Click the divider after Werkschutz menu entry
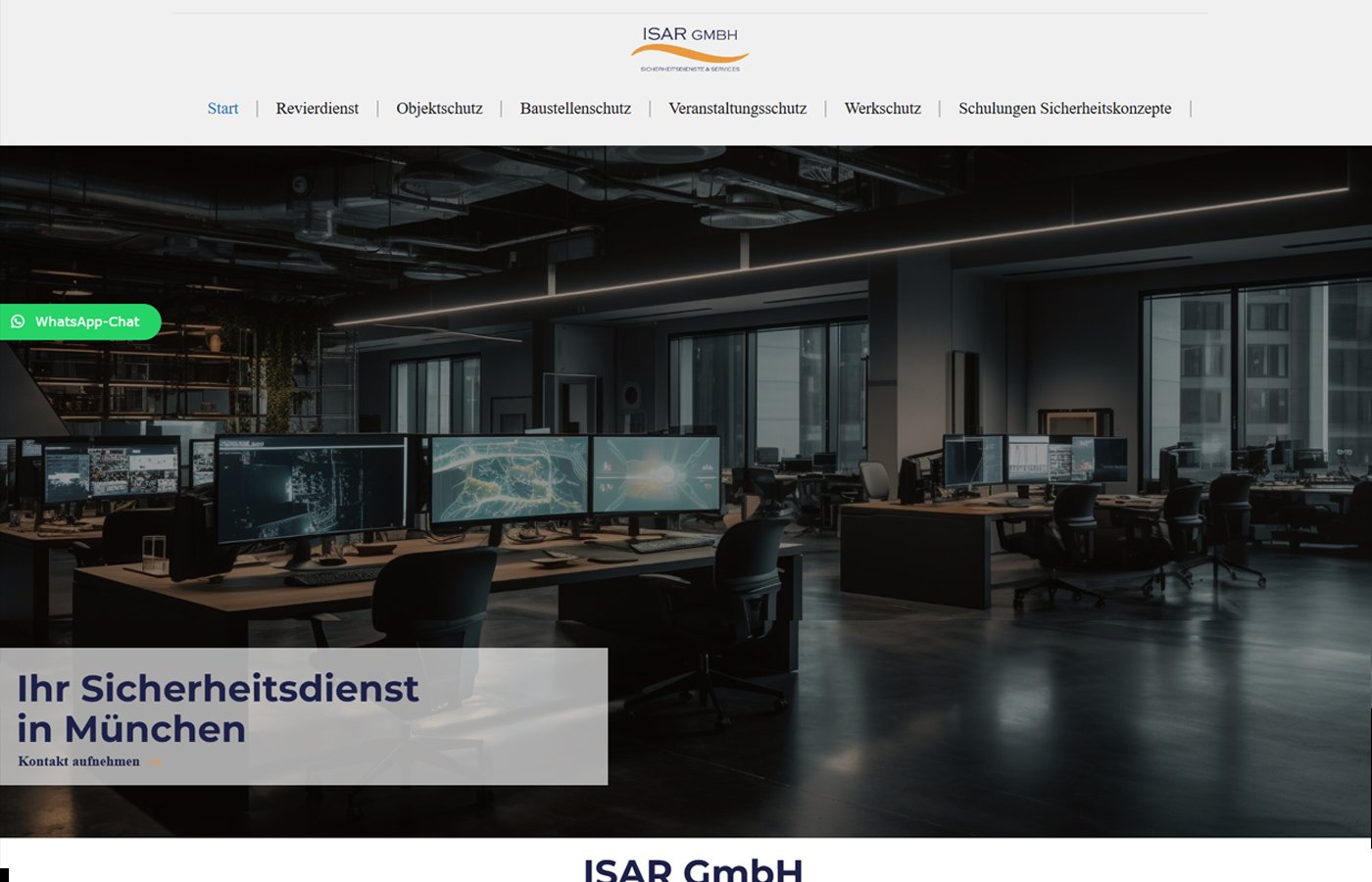Viewport: 1372px width, 882px height. (x=941, y=108)
